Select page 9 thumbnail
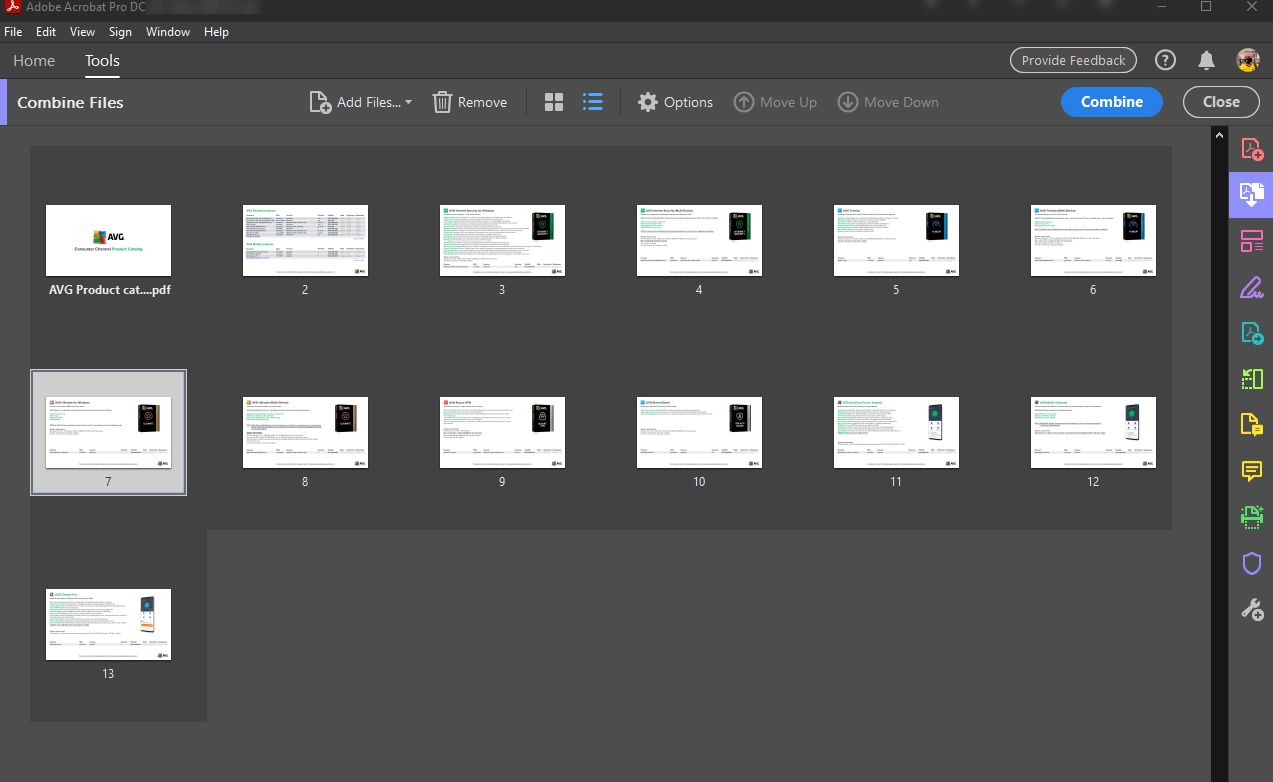The image size is (1273, 782). point(502,432)
